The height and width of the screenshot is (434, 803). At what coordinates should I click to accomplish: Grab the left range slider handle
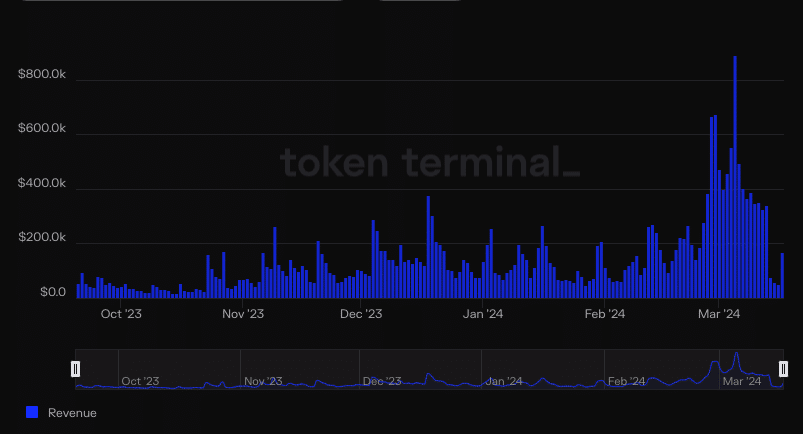(x=75, y=369)
